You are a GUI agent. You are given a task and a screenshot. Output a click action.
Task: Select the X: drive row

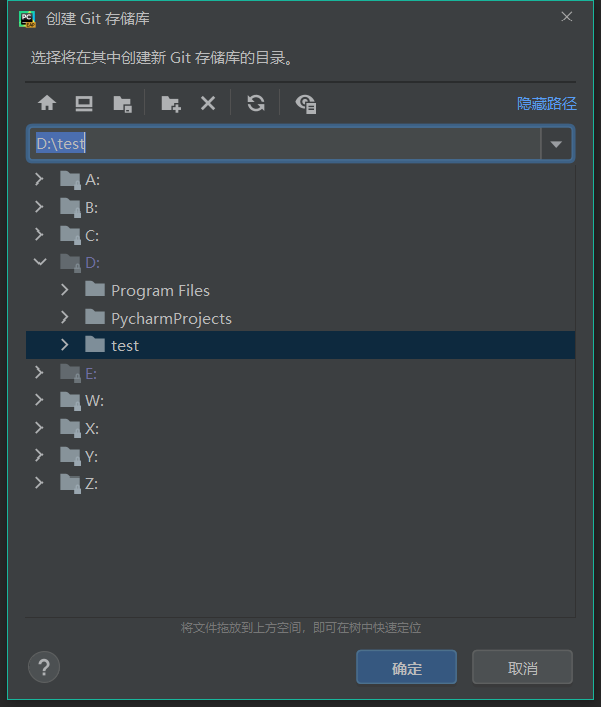pyautogui.click(x=300, y=428)
